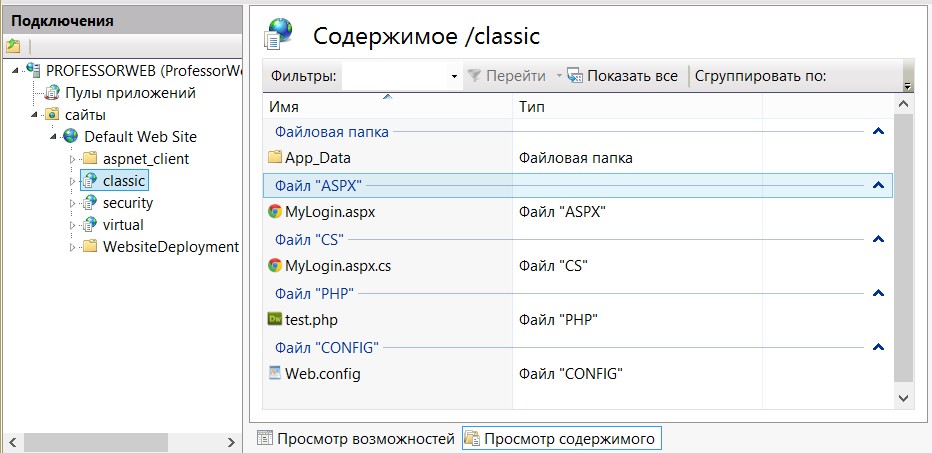Collapse the Файл "ASPX" group
This screenshot has height=453, width=932.
pyautogui.click(x=878, y=185)
